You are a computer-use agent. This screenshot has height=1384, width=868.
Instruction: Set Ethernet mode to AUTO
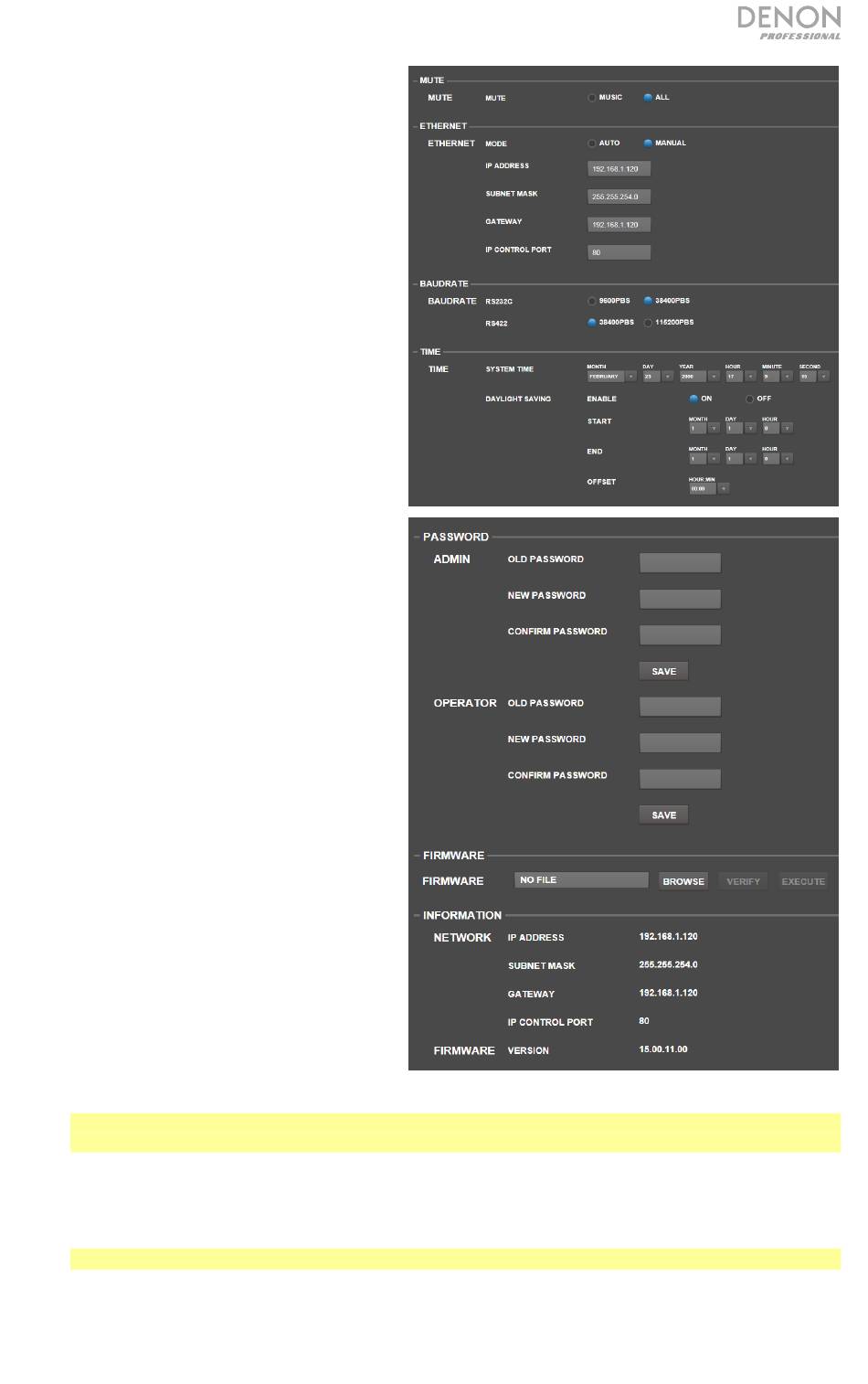[592, 144]
